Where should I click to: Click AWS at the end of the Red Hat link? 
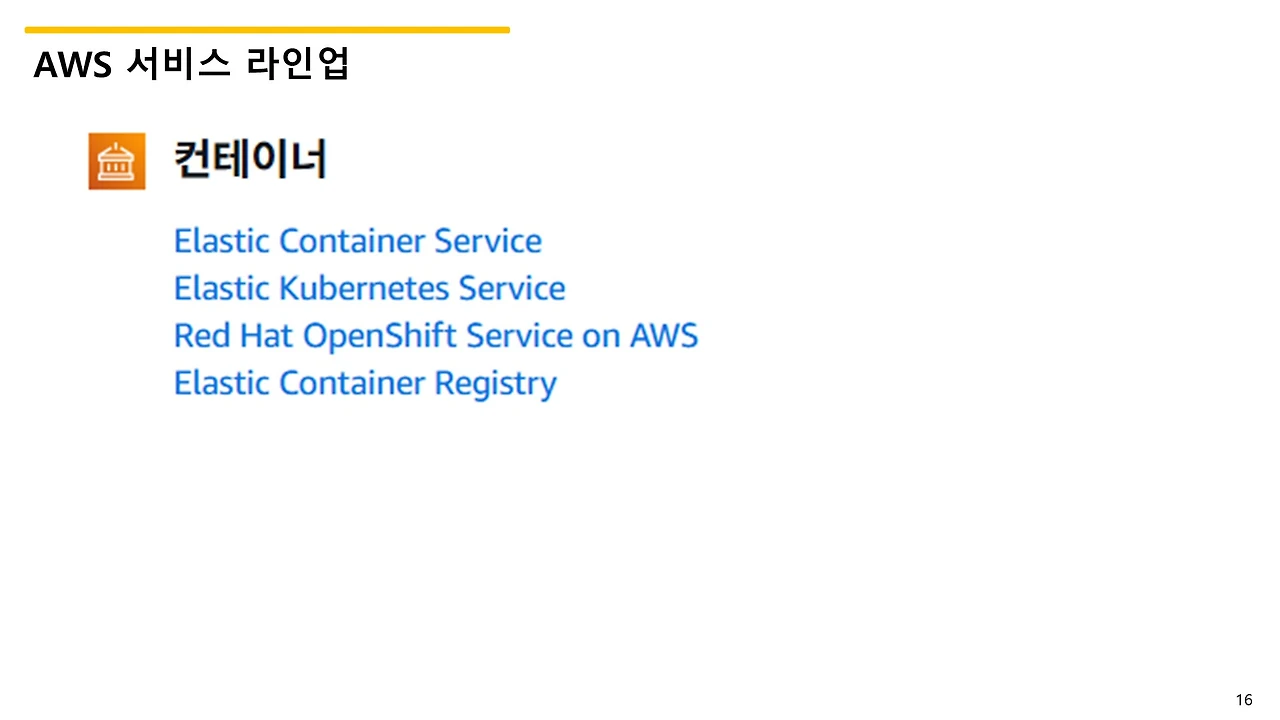click(664, 336)
